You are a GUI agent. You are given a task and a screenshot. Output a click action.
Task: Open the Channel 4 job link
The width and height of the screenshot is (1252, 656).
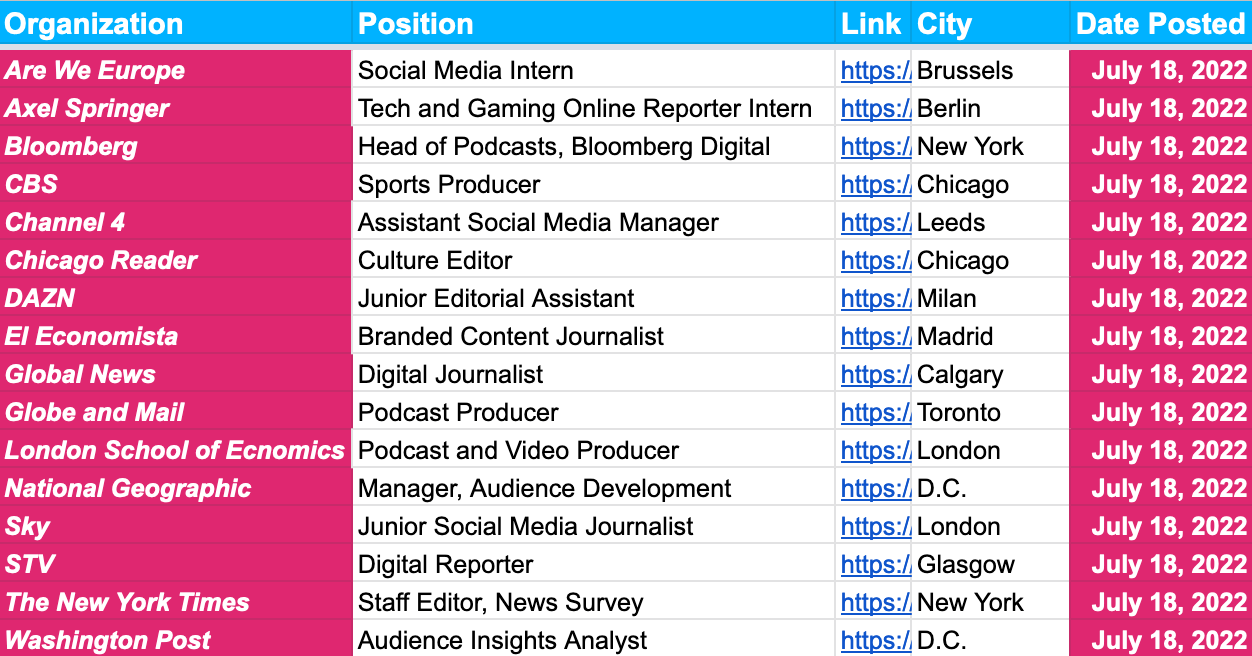[x=874, y=223]
